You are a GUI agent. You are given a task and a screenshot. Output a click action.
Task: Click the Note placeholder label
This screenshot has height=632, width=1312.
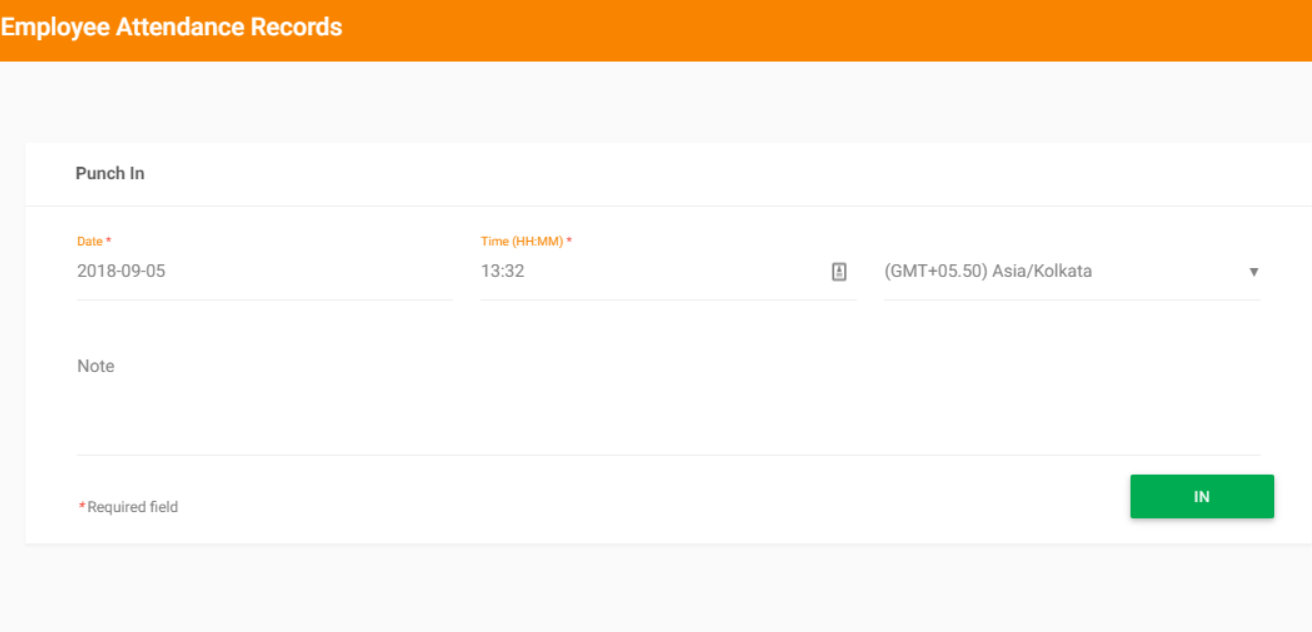point(96,366)
